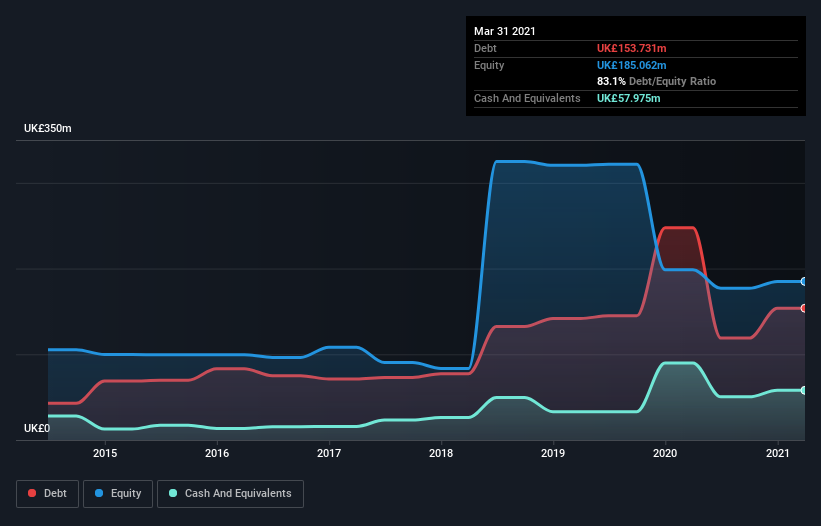Click the Equity value UK£185.062m
This screenshot has height=526, width=821.
(631, 65)
